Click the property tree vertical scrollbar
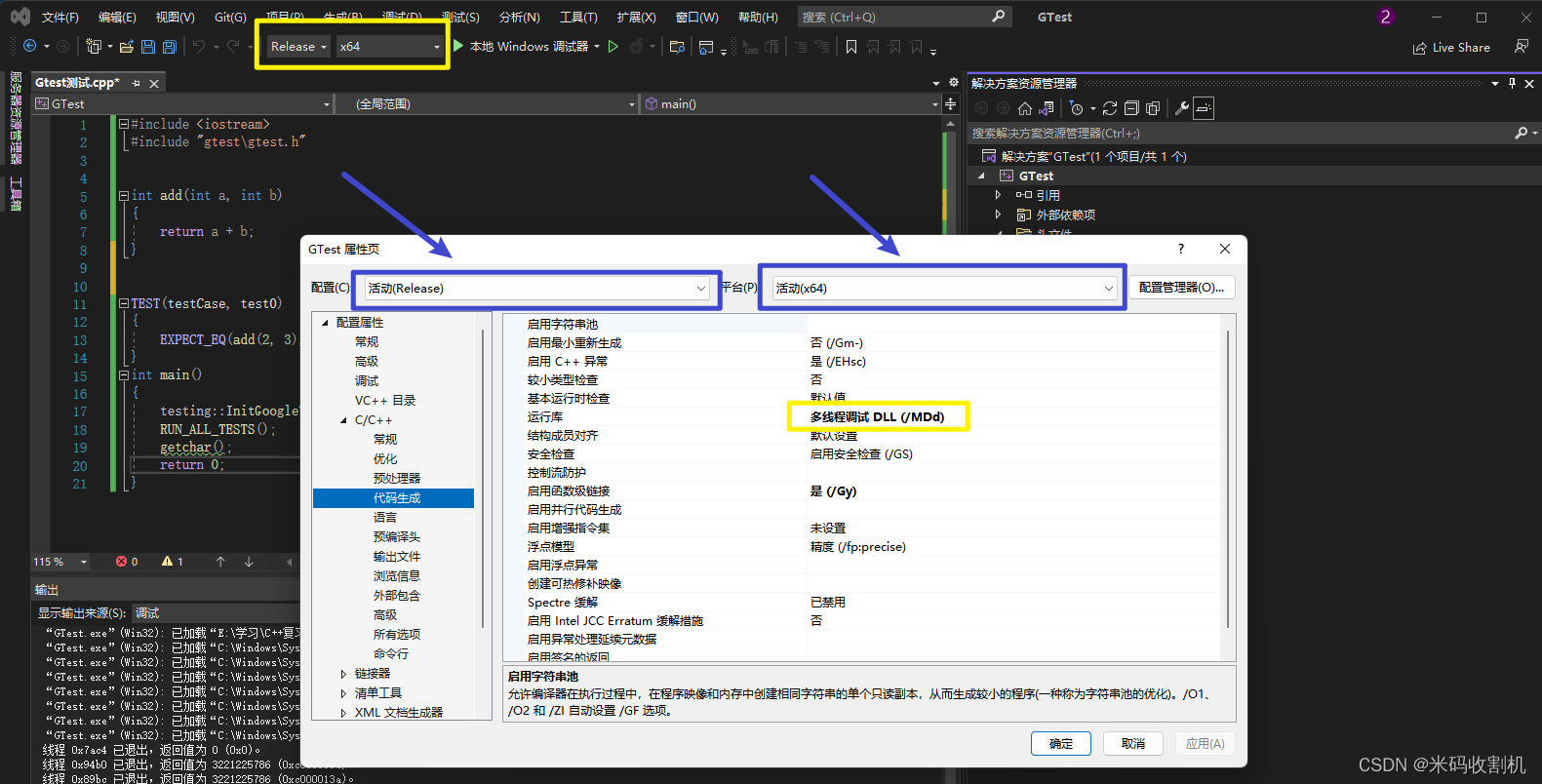This screenshot has height=784, width=1542. click(x=483, y=478)
